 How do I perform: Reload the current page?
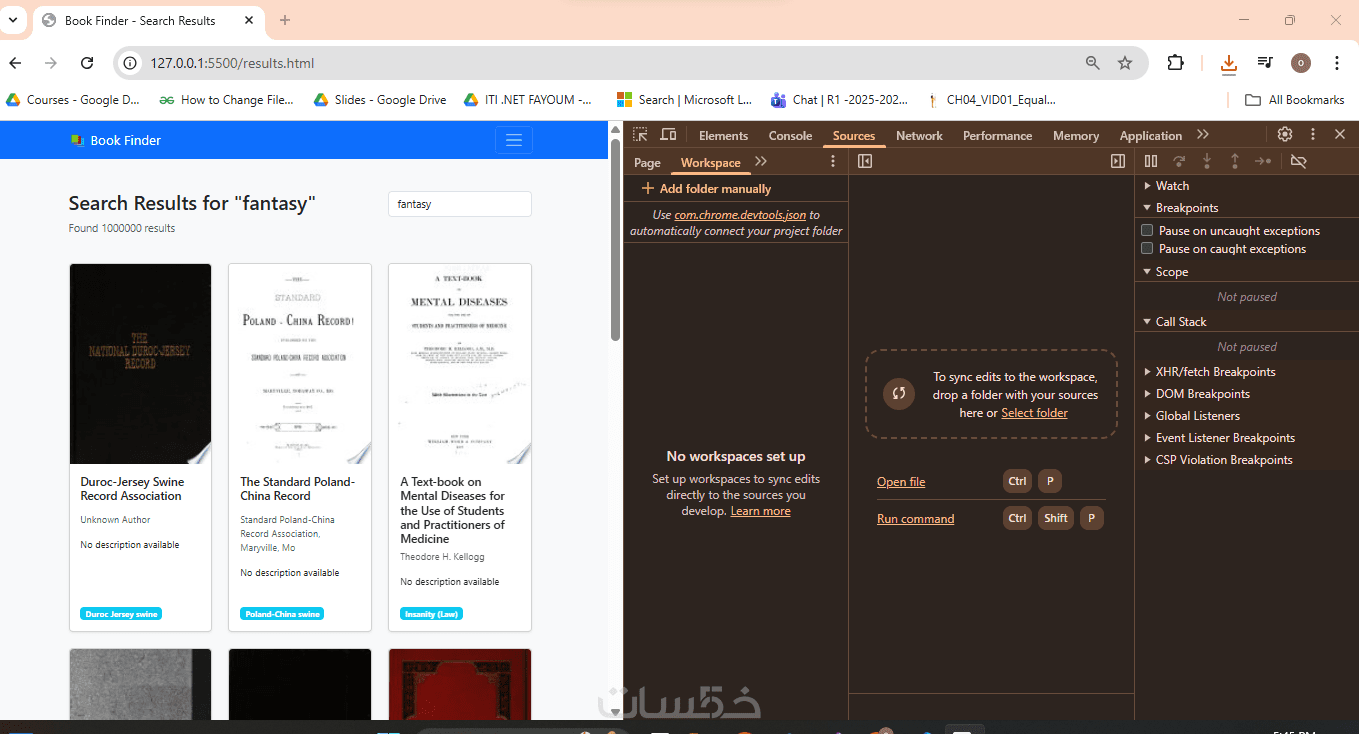87,63
